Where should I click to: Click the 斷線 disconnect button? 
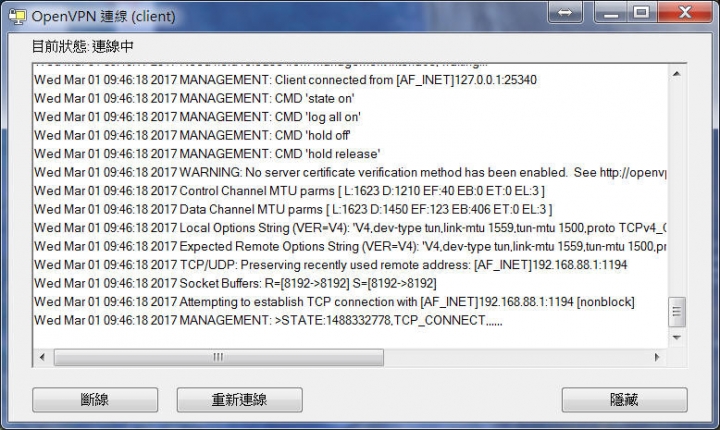95,400
